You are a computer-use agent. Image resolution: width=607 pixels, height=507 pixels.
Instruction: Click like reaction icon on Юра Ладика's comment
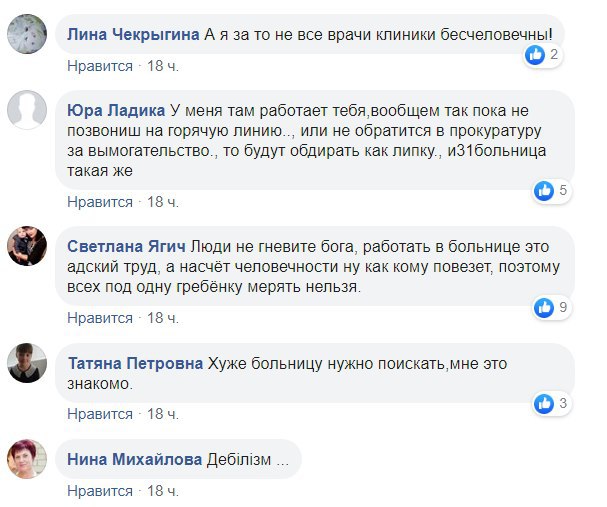pyautogui.click(x=544, y=190)
